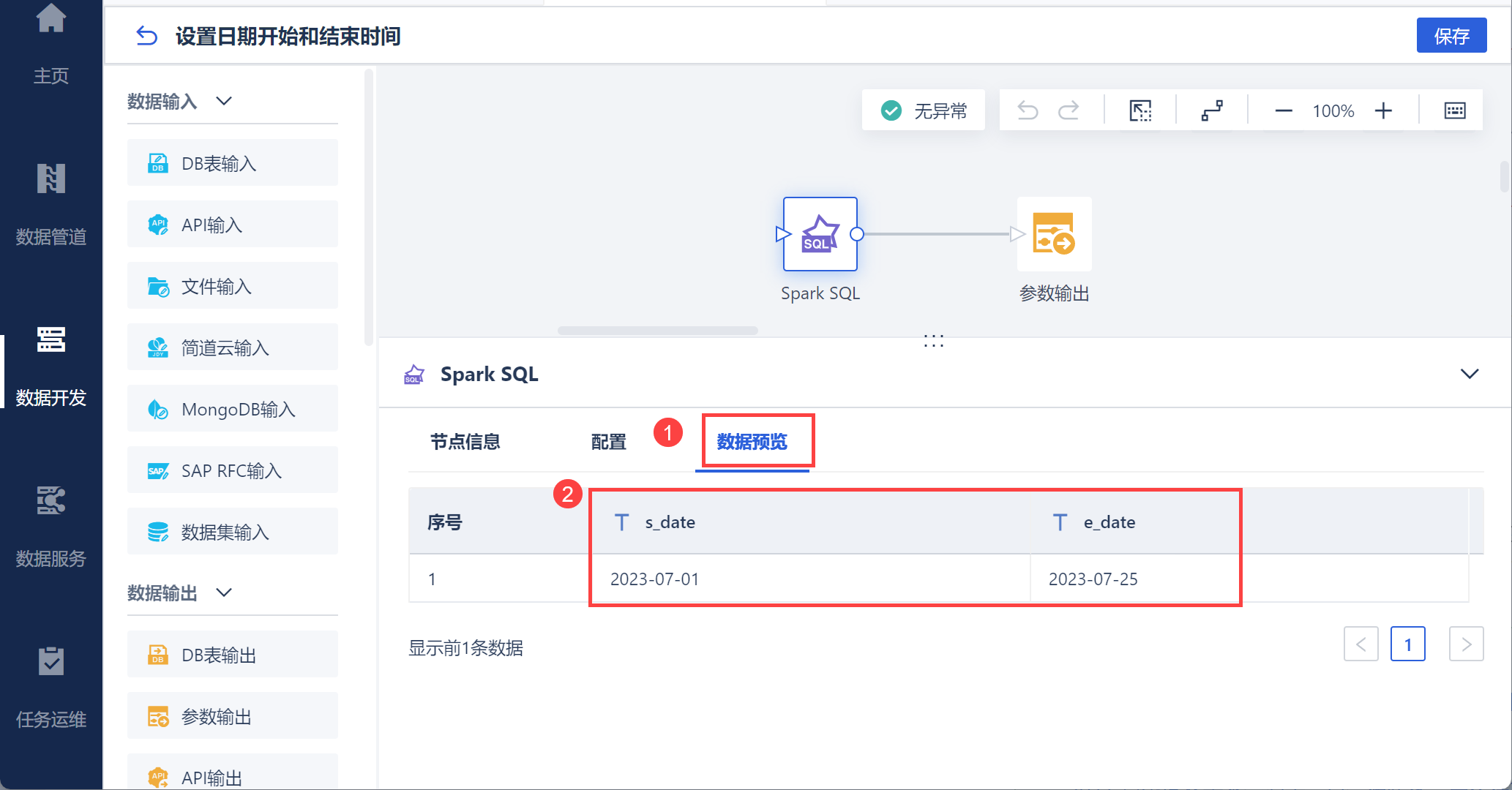This screenshot has height=790, width=1512.
Task: Collapse the Spark SQL panel chevron
Action: (1469, 374)
